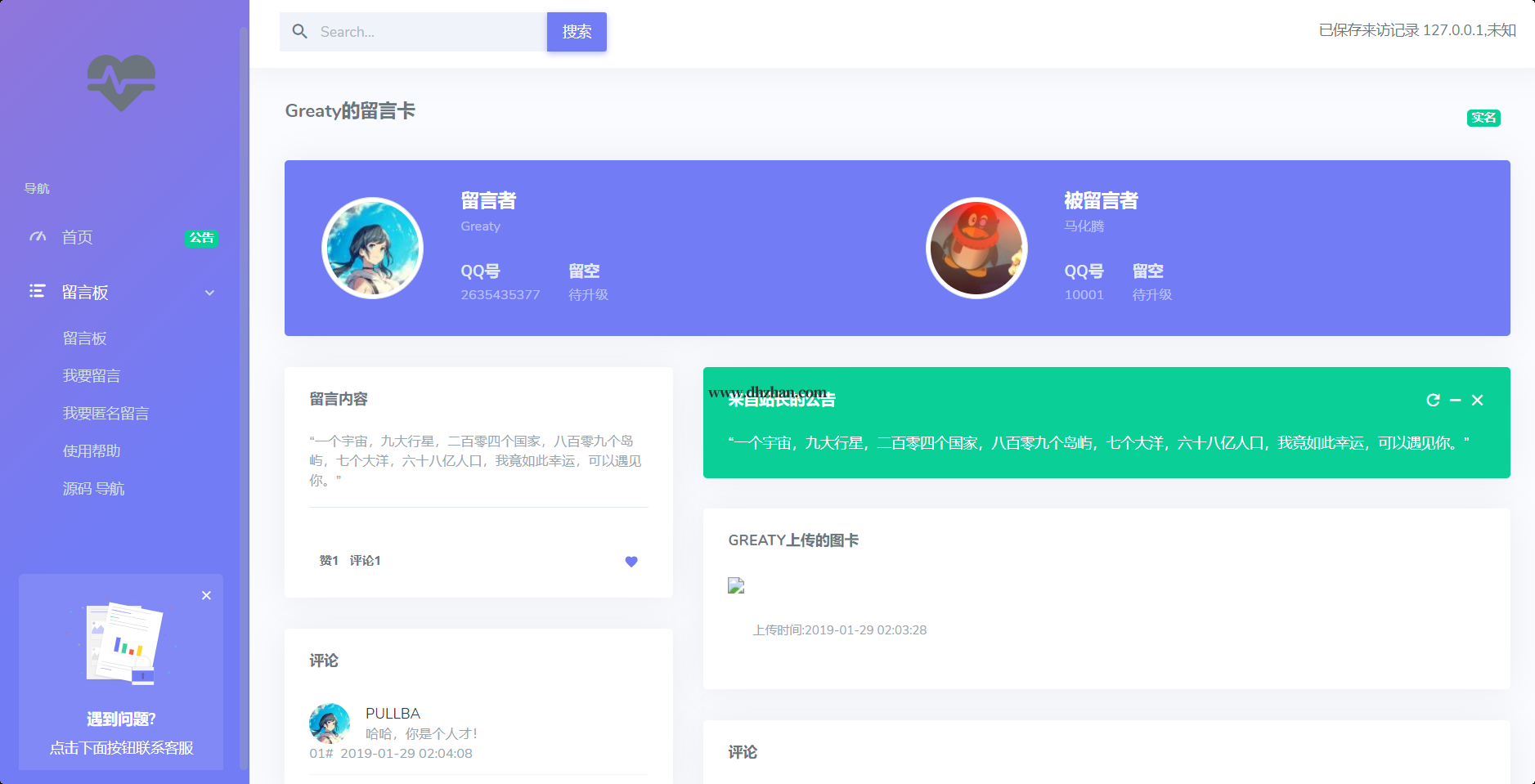Click the list icon beside 留言板

pyautogui.click(x=38, y=292)
